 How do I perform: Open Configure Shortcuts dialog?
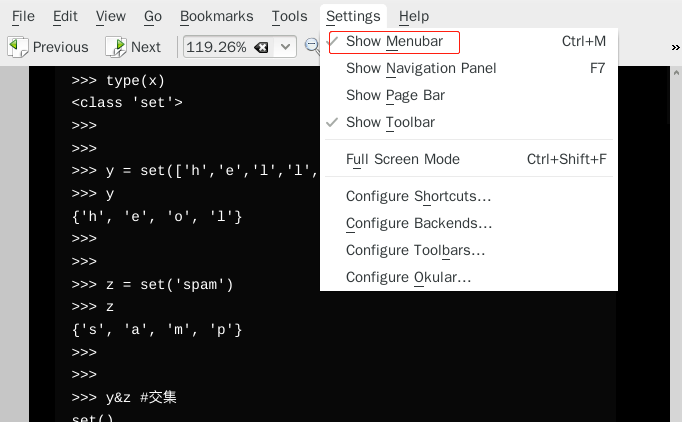click(x=468, y=197)
